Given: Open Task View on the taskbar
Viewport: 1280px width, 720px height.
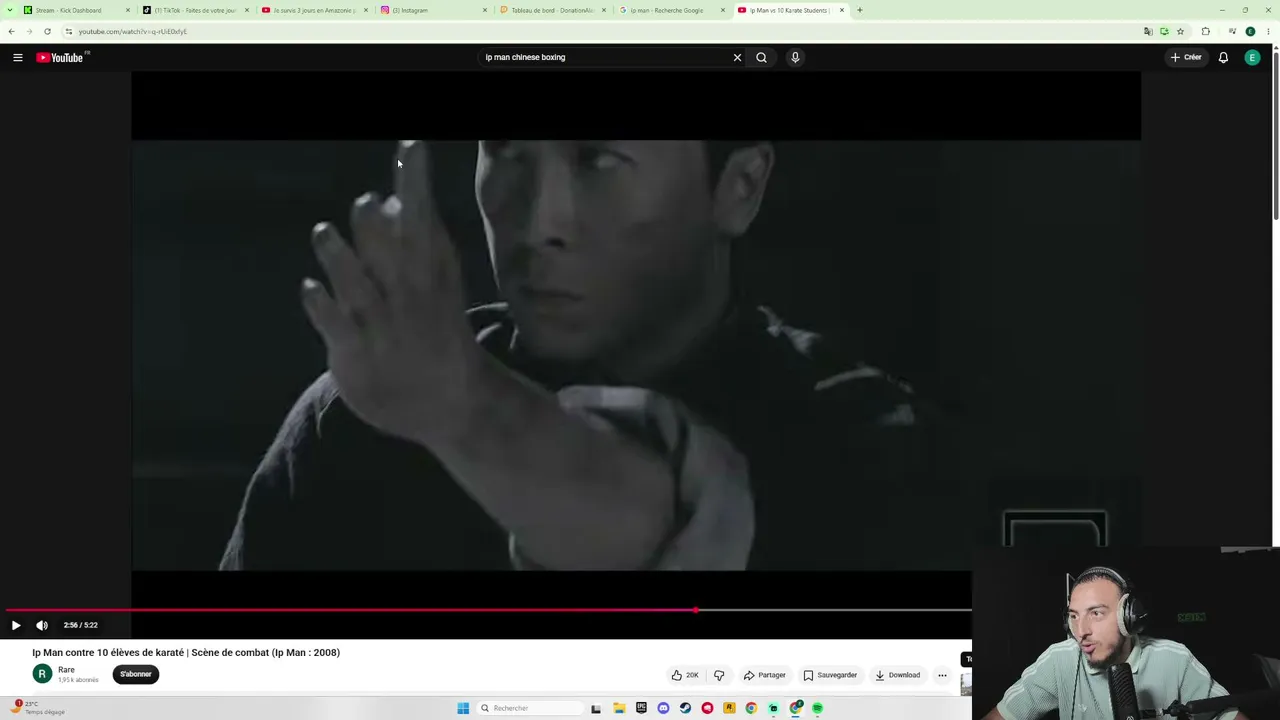Looking at the screenshot, I should coord(596,708).
